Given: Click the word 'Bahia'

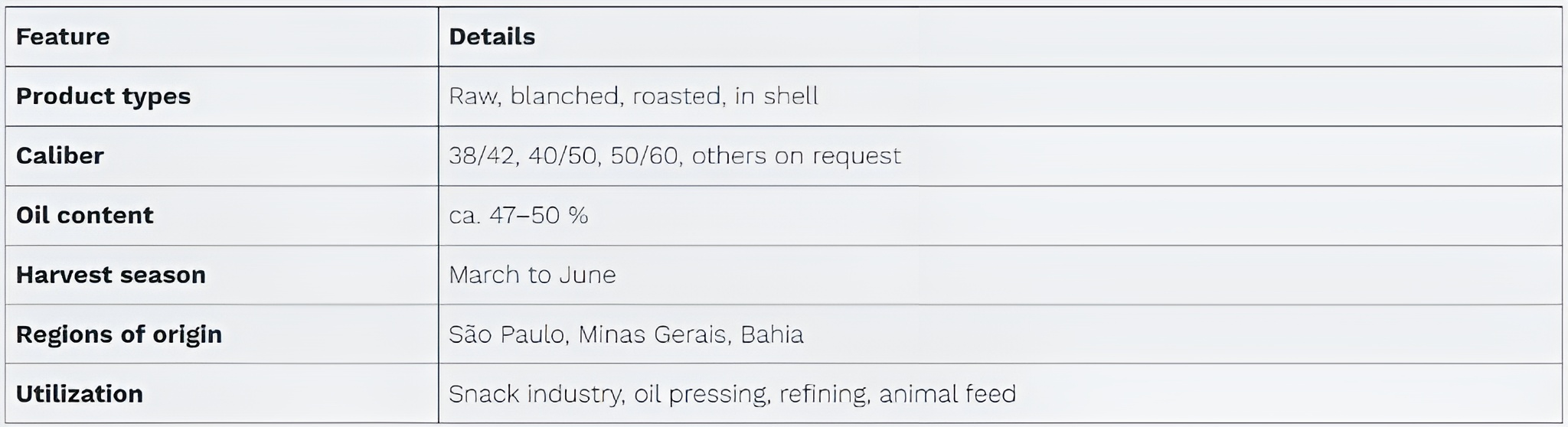Looking at the screenshot, I should 772,334.
